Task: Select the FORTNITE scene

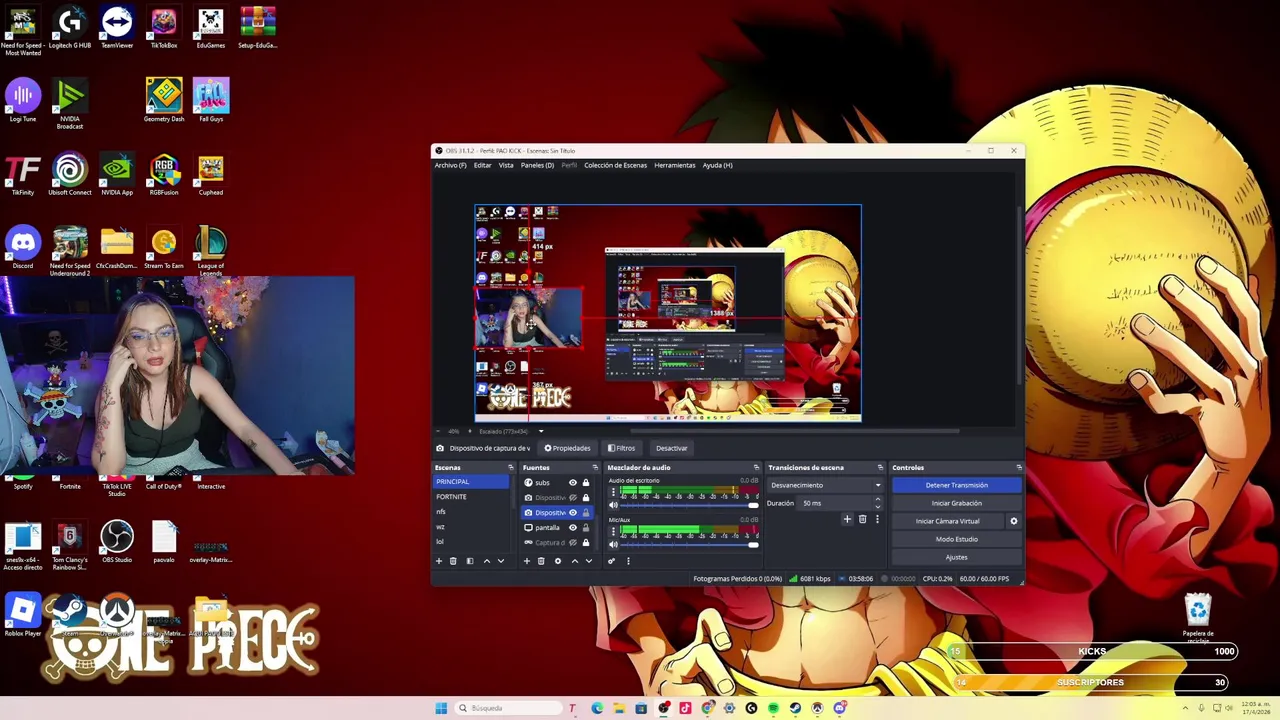Action: pyautogui.click(x=471, y=497)
